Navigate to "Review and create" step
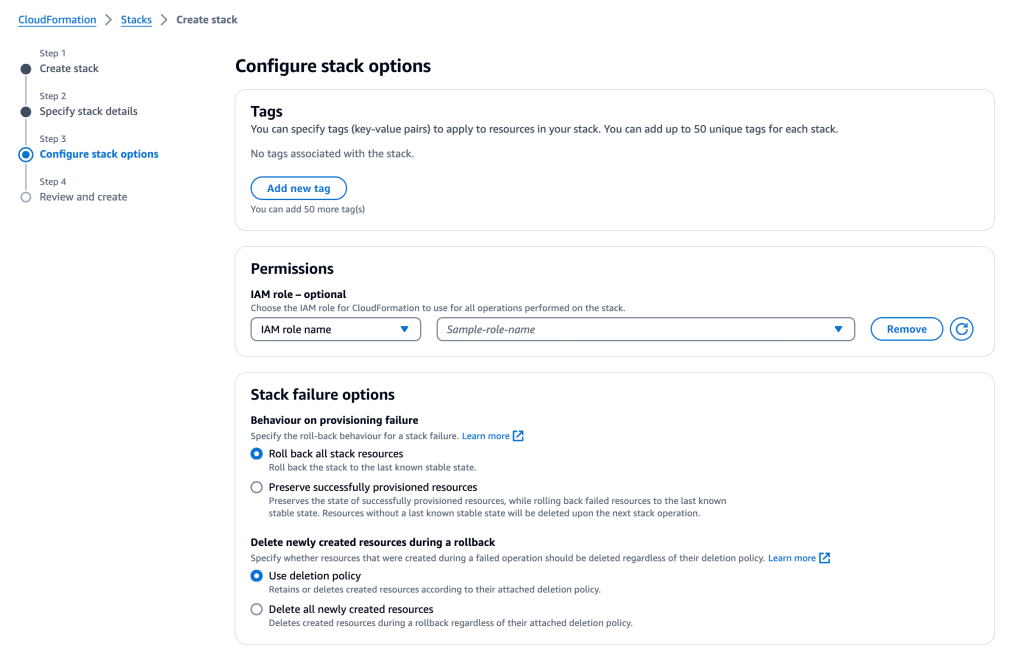 click(83, 197)
